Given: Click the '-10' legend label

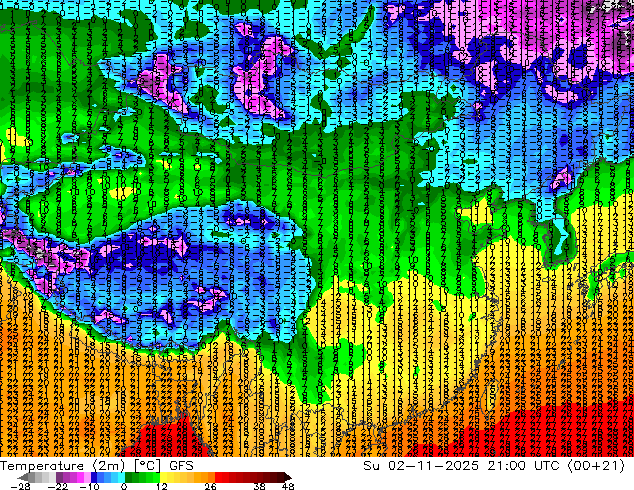Looking at the screenshot, I should click(x=89, y=486).
